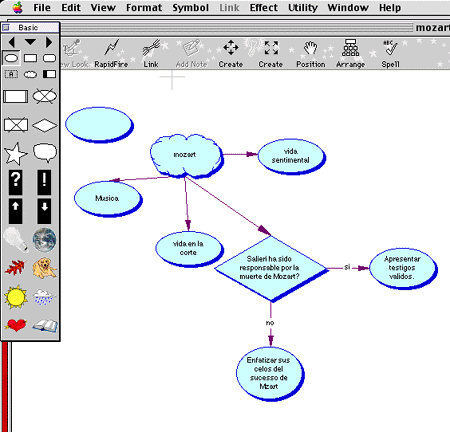Select the crossed rectangle symbol
Image resolution: width=450 pixels, height=432 pixels.
click(16, 125)
